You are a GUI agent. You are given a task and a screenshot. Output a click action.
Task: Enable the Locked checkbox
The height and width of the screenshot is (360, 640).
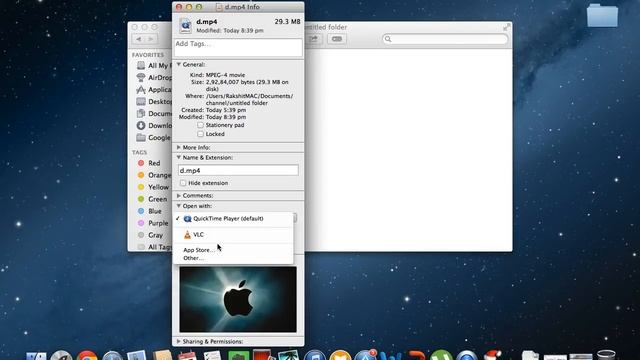tap(200, 134)
